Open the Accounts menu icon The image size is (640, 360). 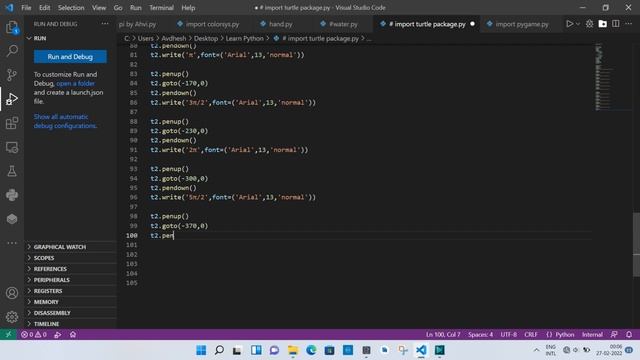pos(12,293)
